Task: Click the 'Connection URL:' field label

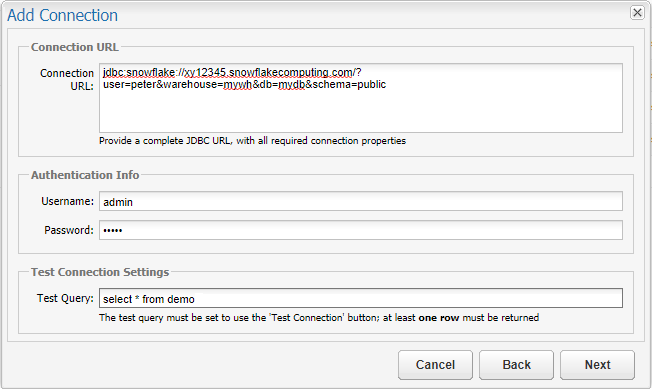Action: [67, 79]
